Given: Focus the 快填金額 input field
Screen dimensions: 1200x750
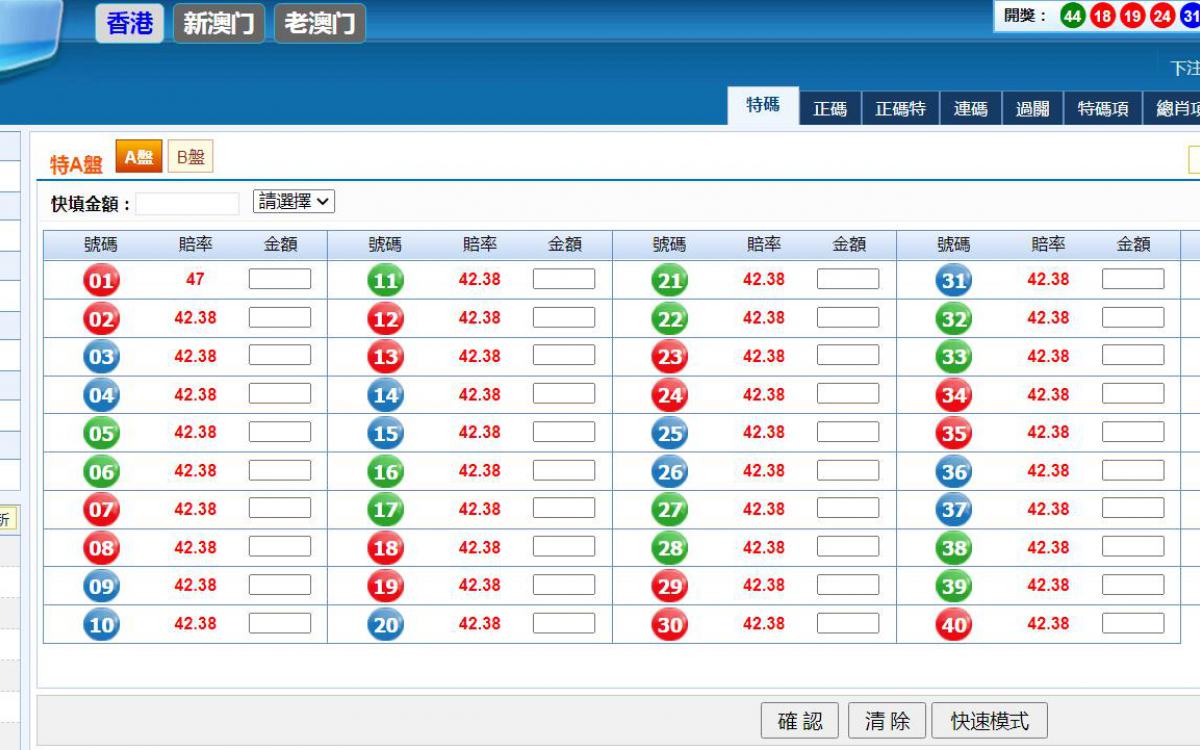Looking at the screenshot, I should (x=187, y=204).
